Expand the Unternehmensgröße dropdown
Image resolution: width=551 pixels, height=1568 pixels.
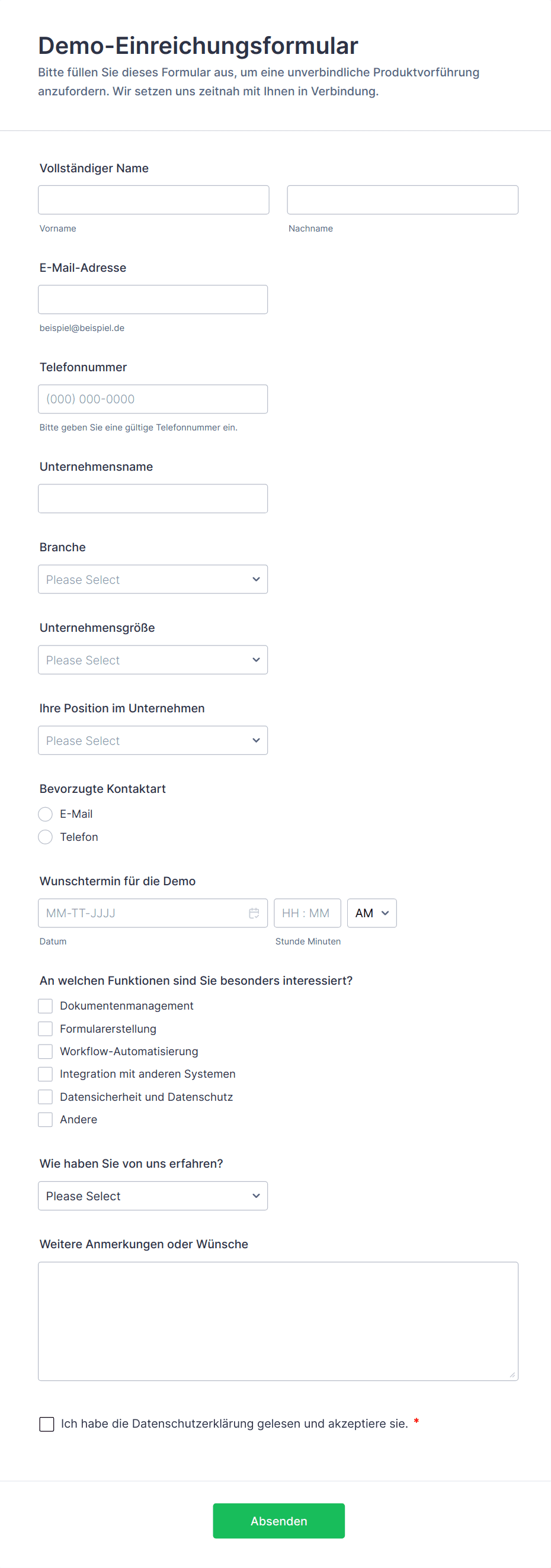pos(153,660)
